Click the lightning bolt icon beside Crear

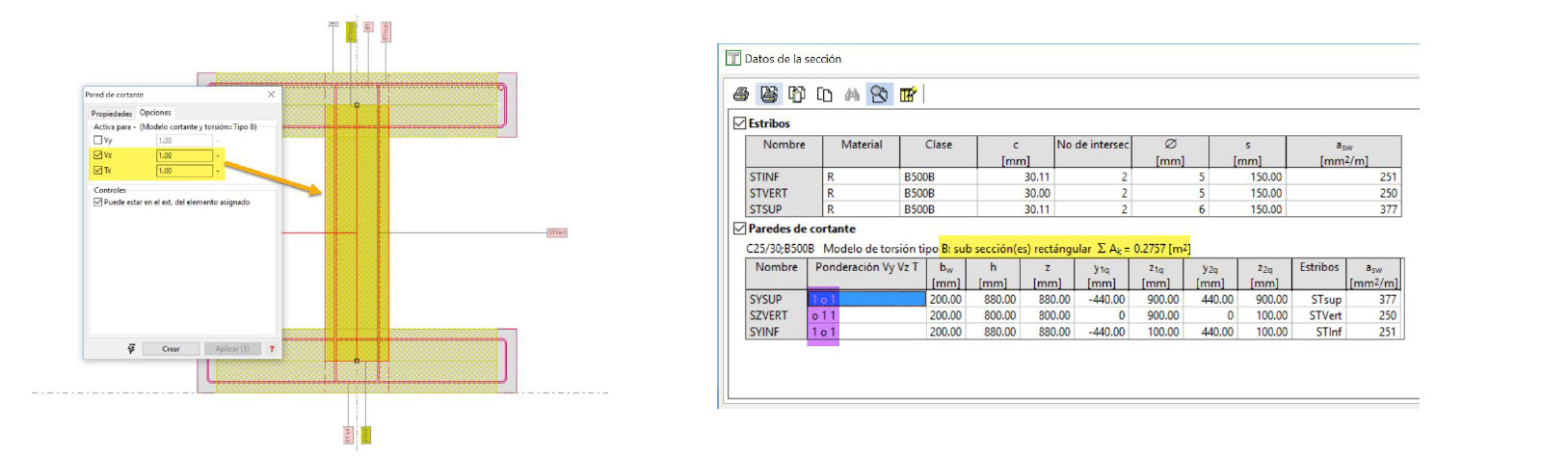click(x=132, y=349)
